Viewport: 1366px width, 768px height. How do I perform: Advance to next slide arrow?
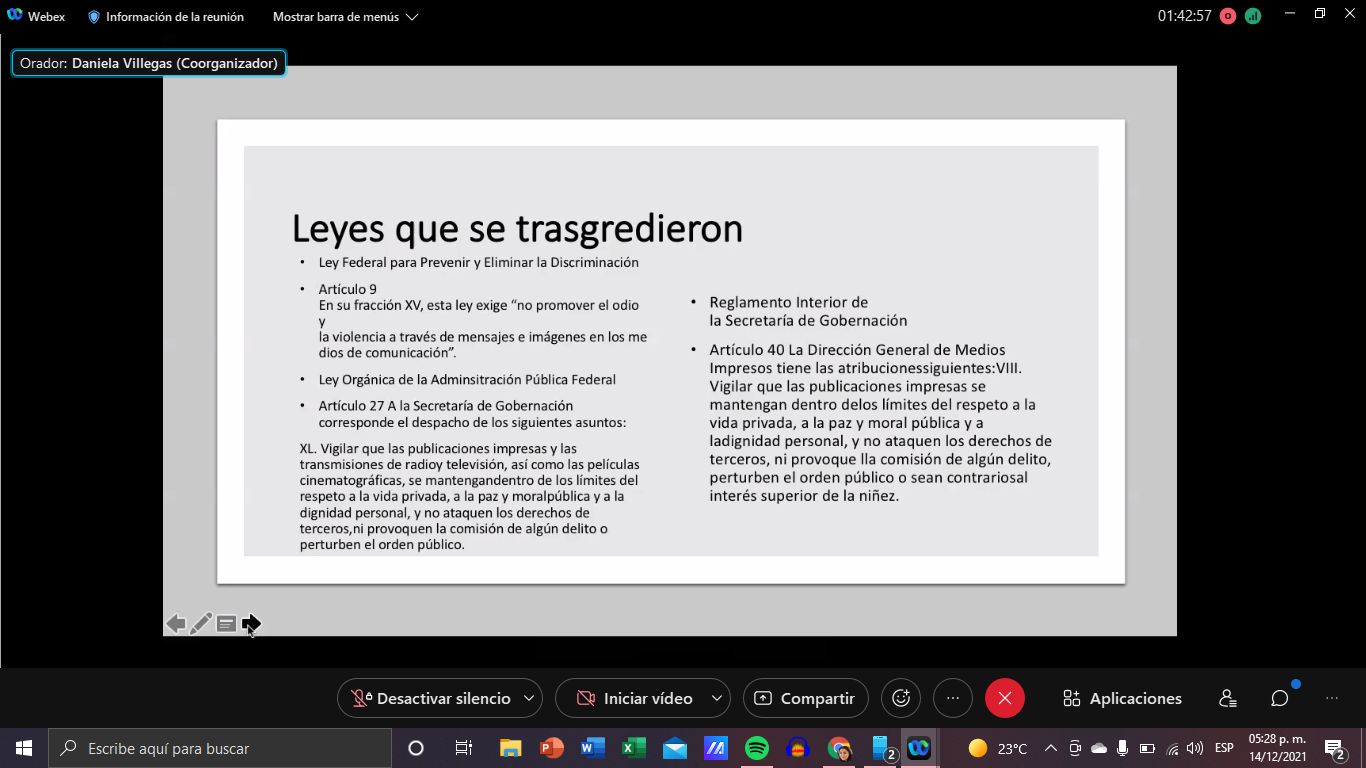coord(251,624)
